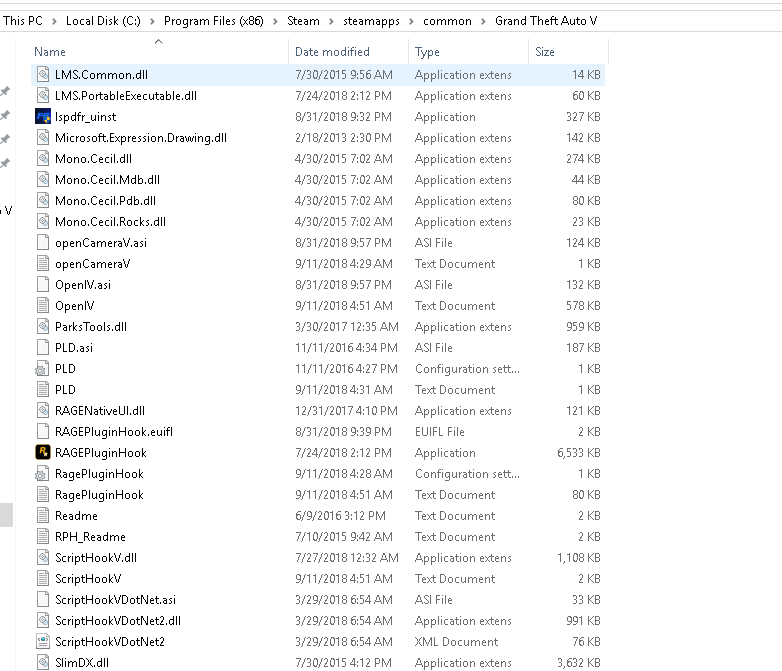Screen dimensions: 782x671
Task: Navigate to steamapps folder breadcrumb
Action: click(x=371, y=21)
